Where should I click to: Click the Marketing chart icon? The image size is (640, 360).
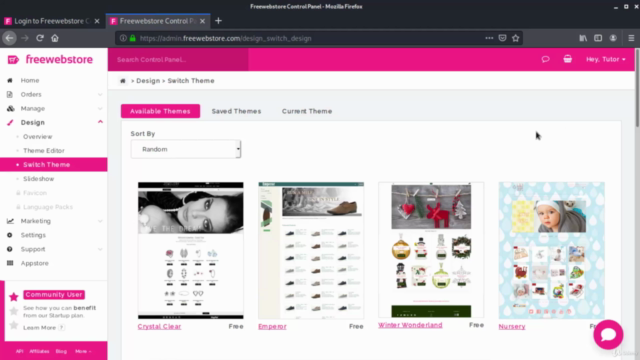pyautogui.click(x=10, y=221)
